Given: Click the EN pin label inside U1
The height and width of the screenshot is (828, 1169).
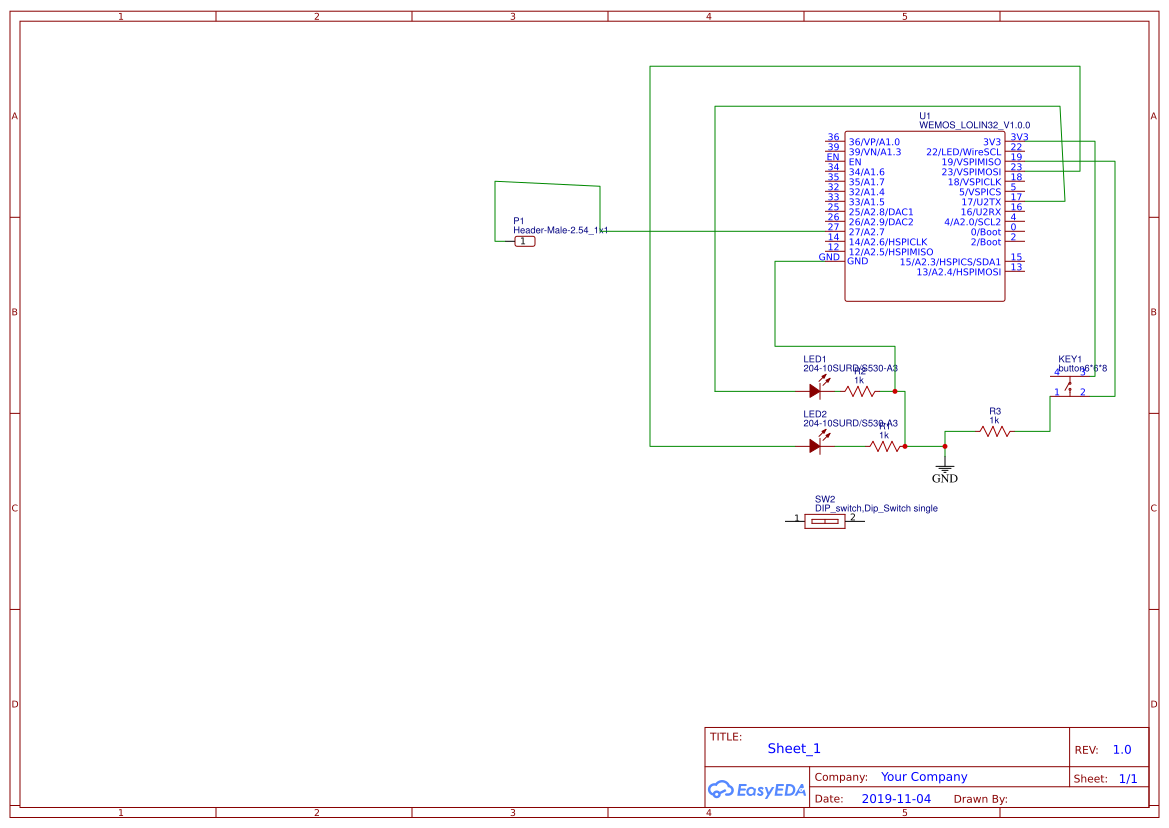Looking at the screenshot, I should pos(854,162).
